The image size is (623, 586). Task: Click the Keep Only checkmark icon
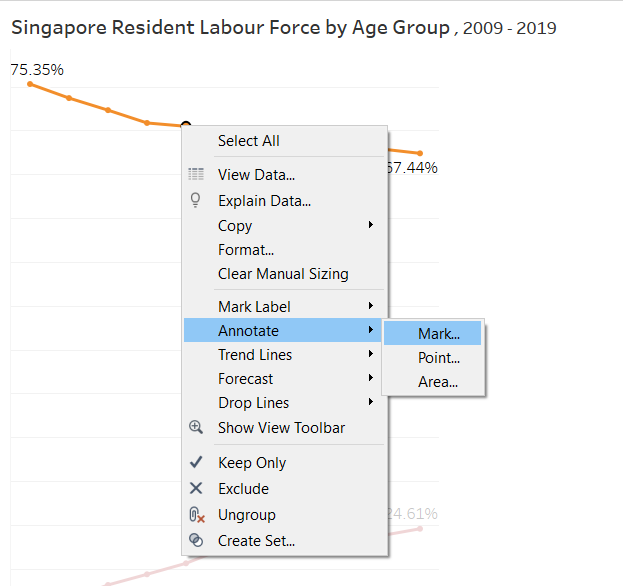(x=196, y=463)
